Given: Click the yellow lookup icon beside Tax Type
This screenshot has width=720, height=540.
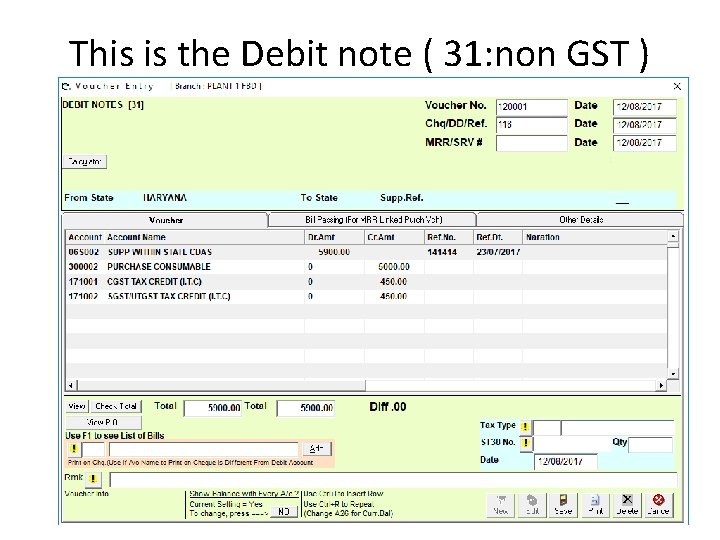Looking at the screenshot, I should click(x=525, y=427).
